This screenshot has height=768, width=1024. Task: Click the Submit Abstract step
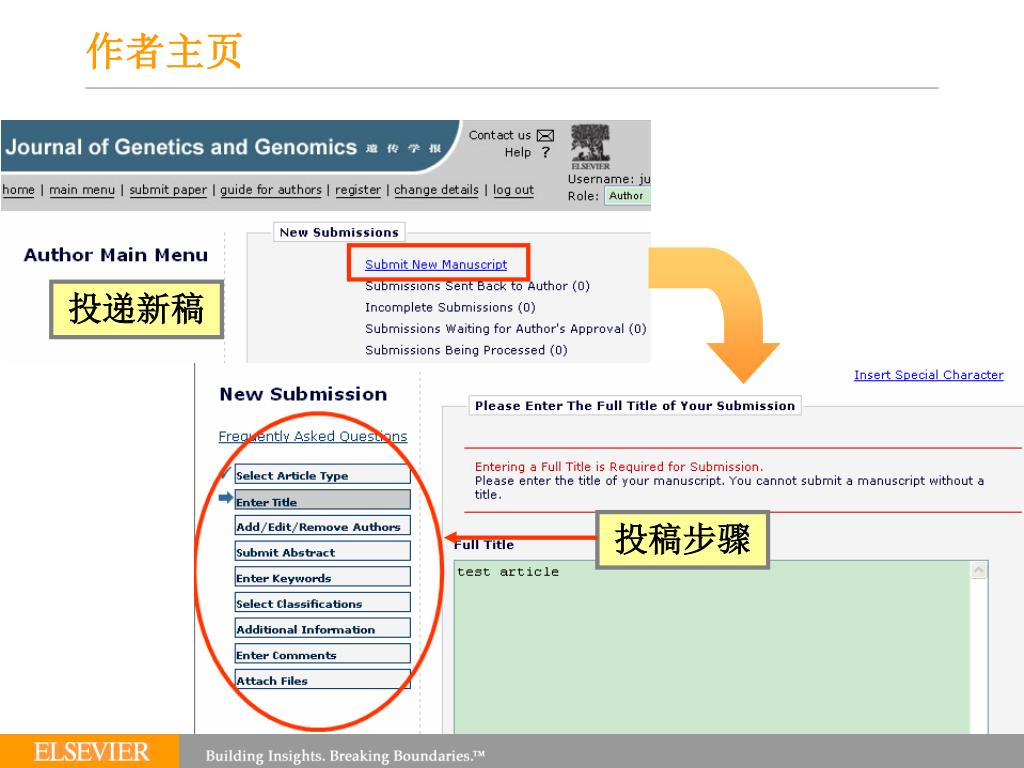323,551
